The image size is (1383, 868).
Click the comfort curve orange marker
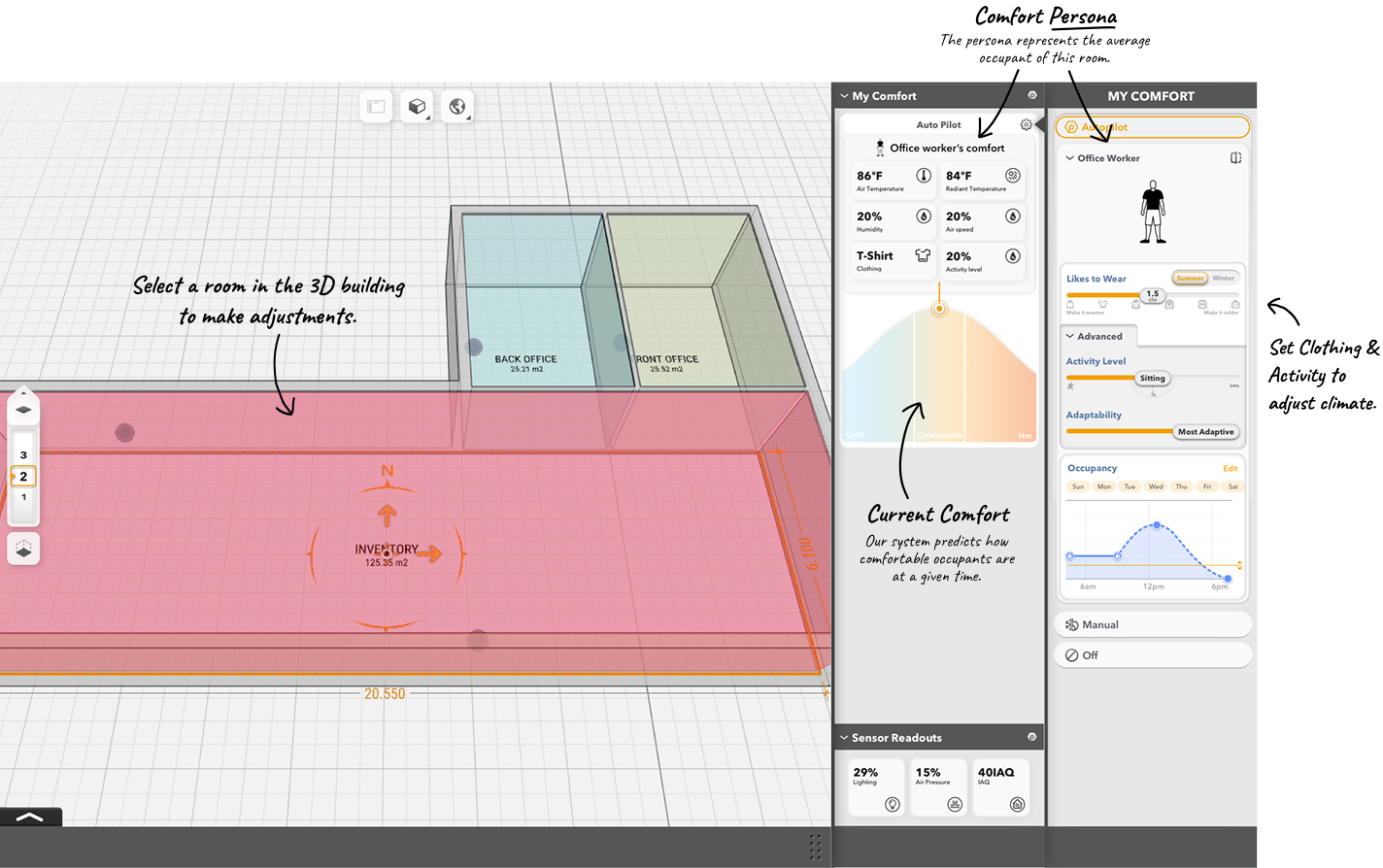939,309
